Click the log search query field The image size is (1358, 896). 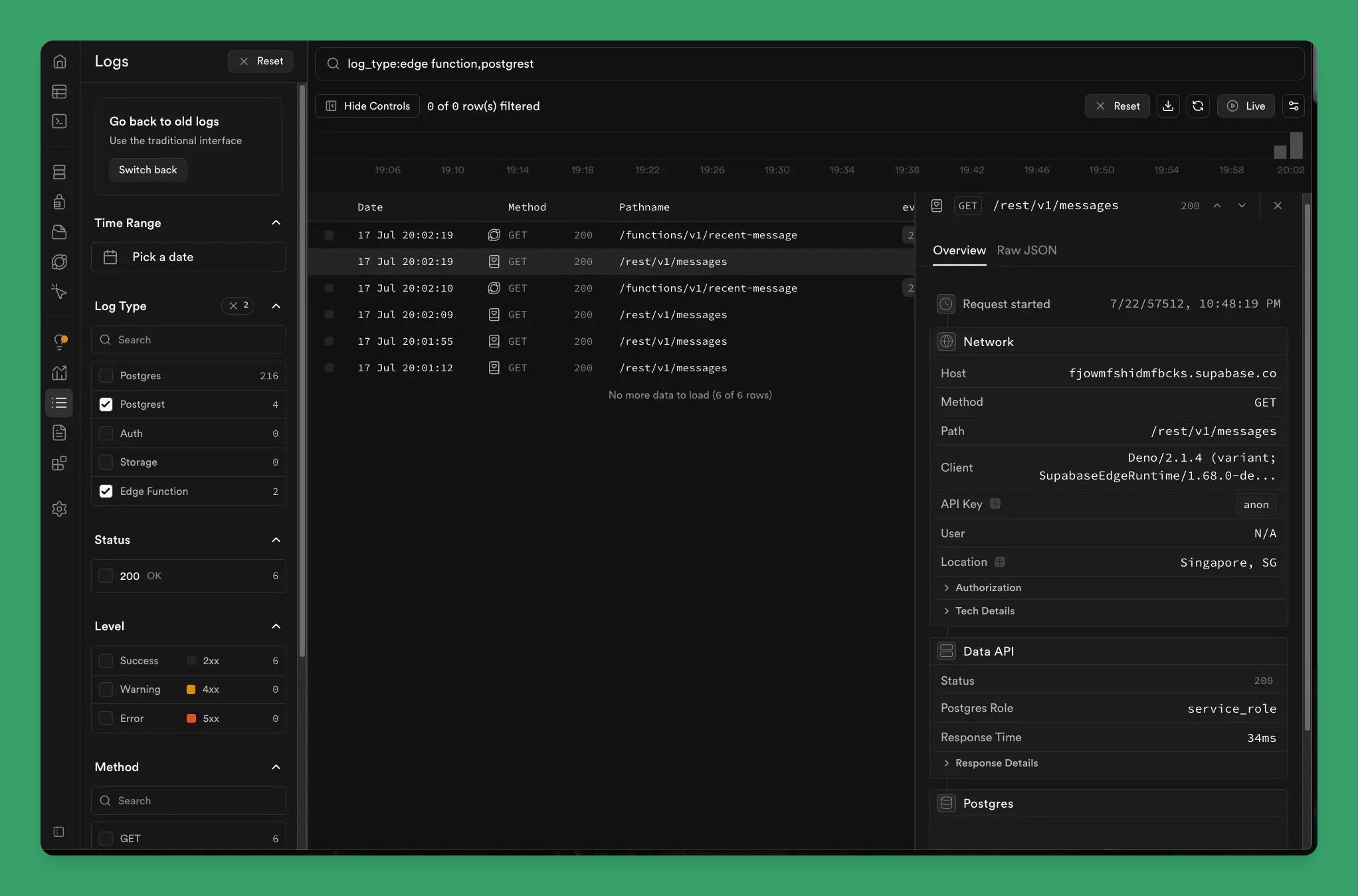[x=809, y=64]
